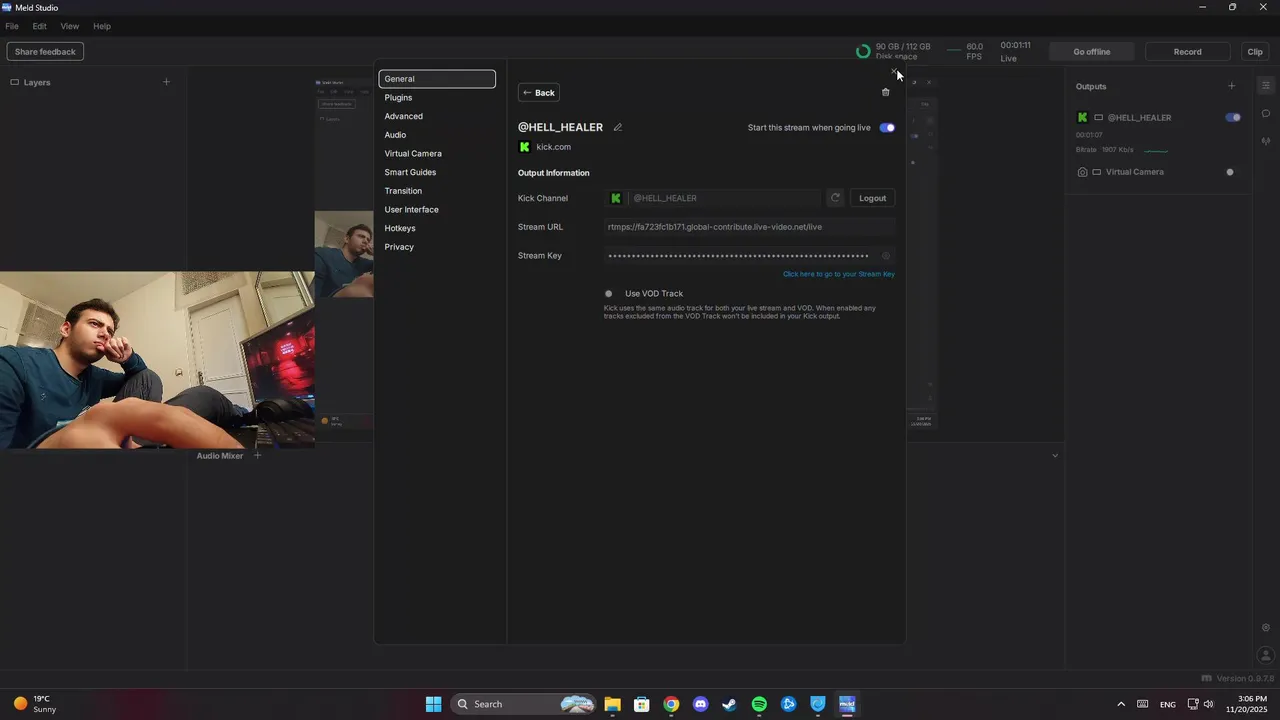Open the Help menu
This screenshot has width=1280, height=720.
[102, 26]
